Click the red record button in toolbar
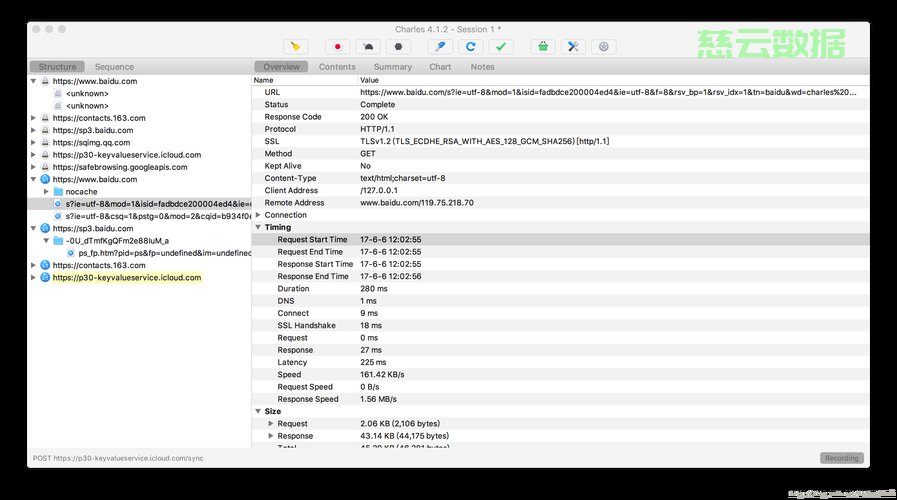 click(x=338, y=46)
